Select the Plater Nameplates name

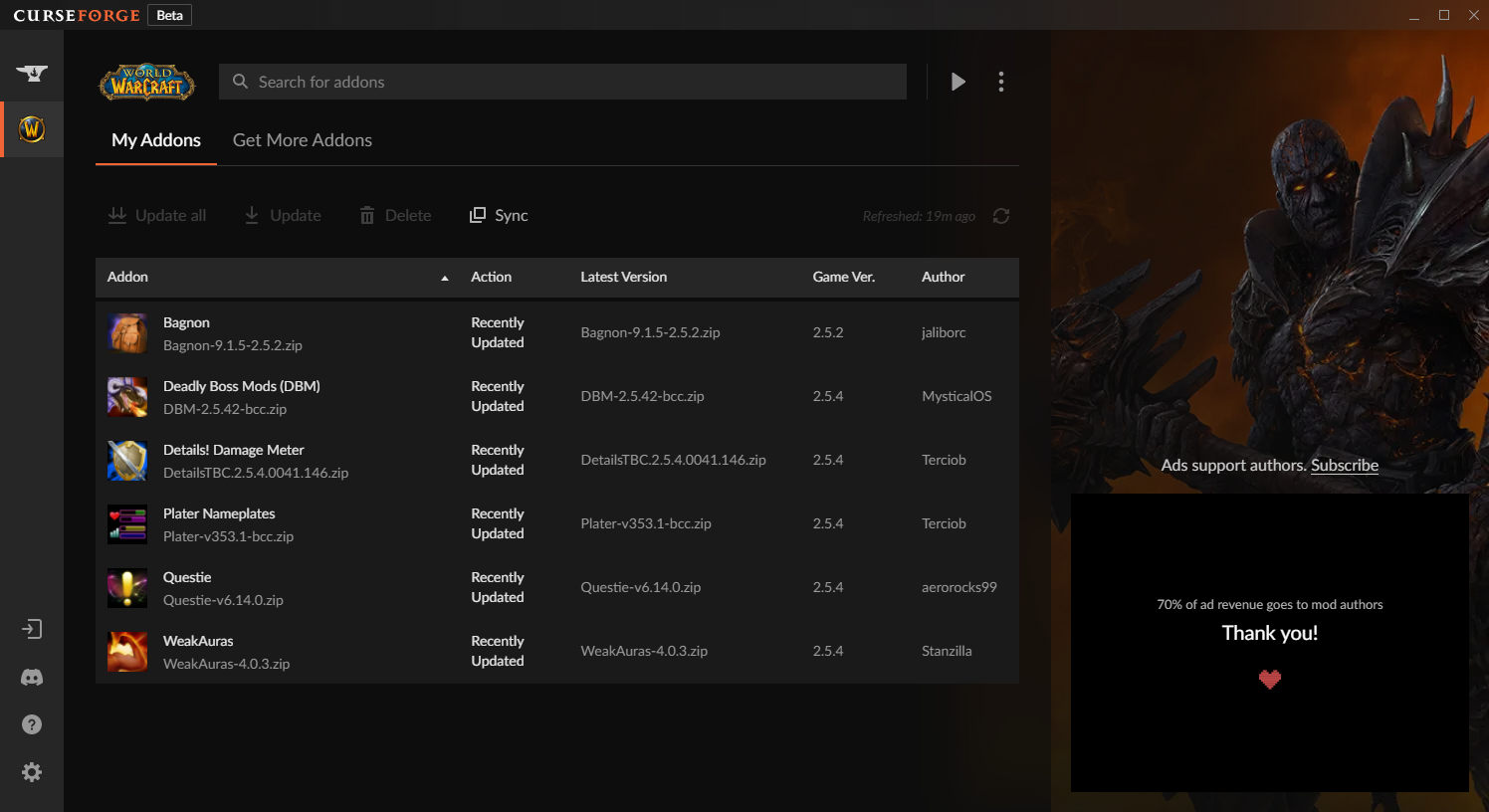(219, 513)
